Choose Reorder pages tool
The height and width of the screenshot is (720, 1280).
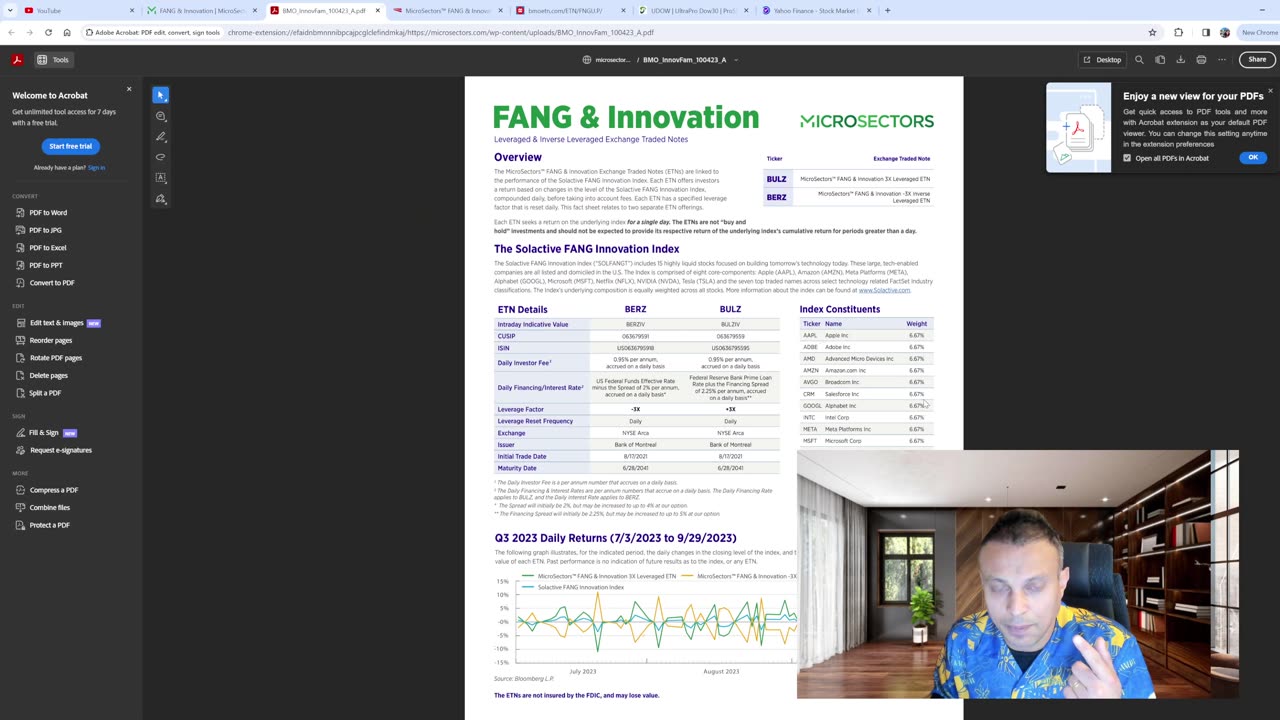coord(50,340)
